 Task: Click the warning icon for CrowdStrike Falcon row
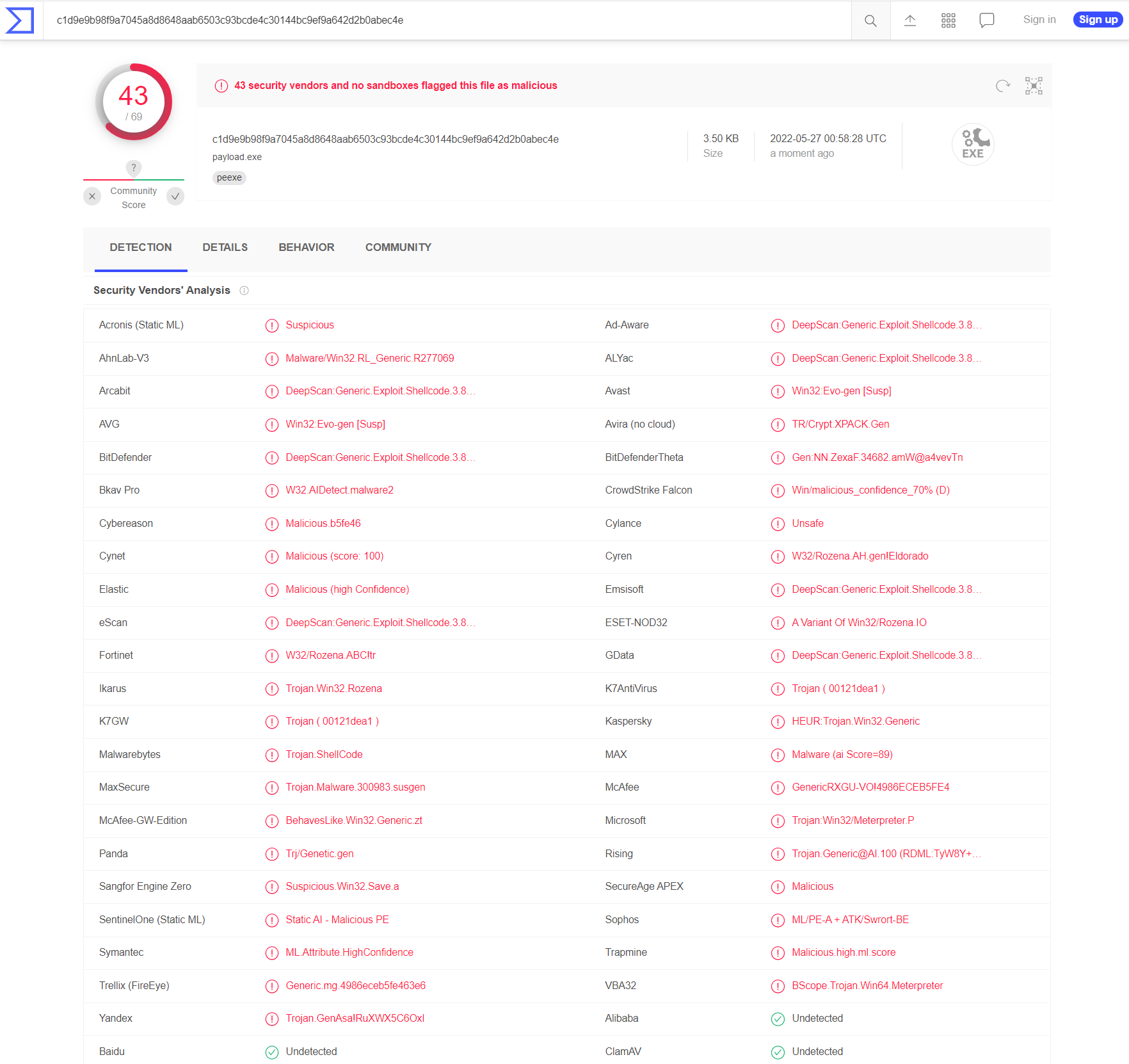[x=778, y=490]
